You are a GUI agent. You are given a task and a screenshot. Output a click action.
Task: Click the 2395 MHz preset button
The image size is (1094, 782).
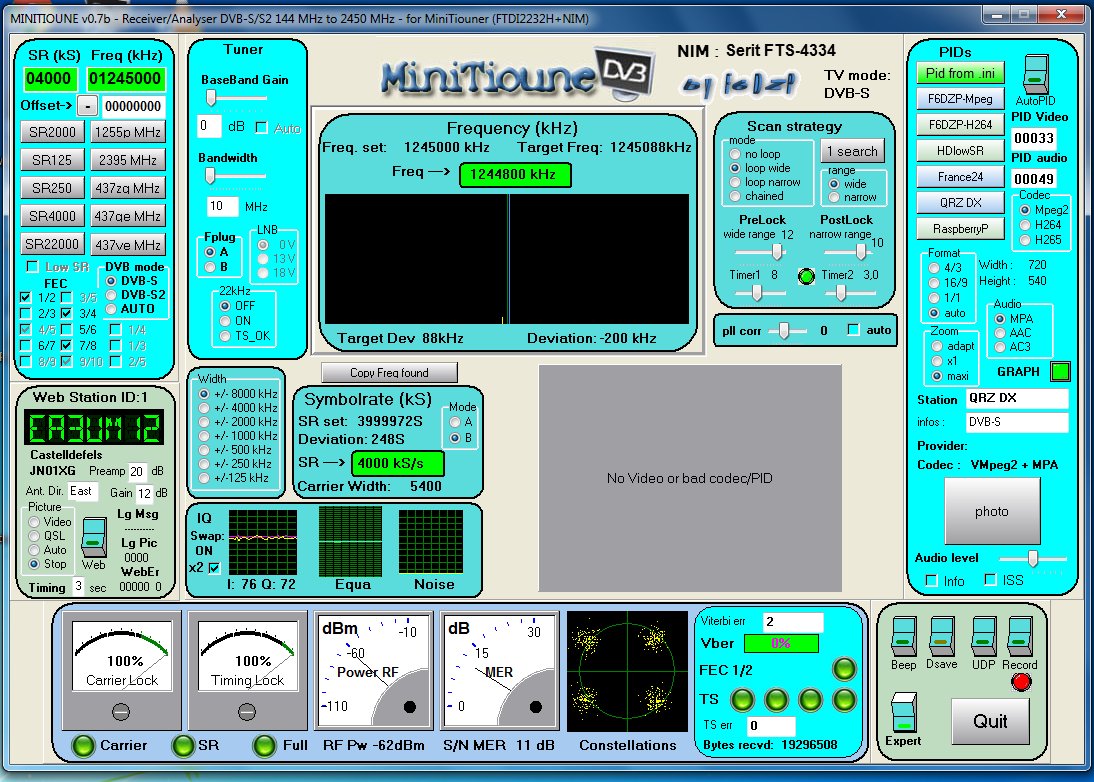coord(128,160)
